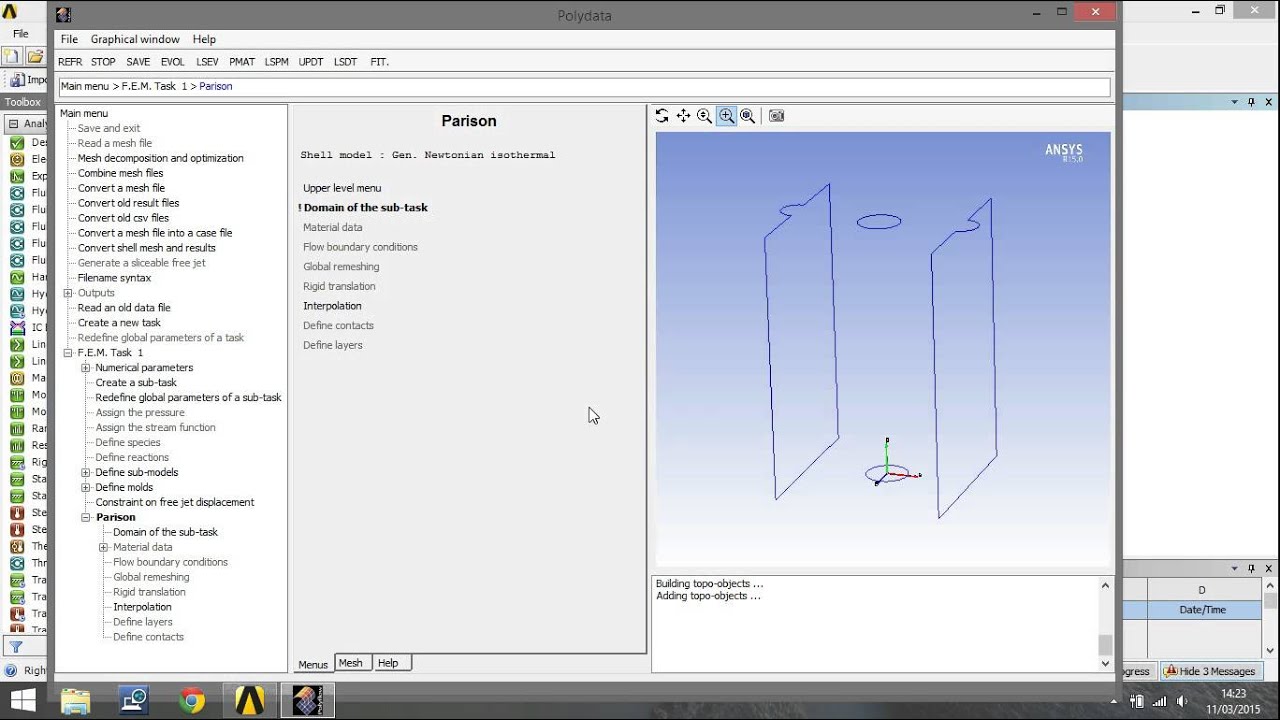Viewport: 1280px width, 720px height.
Task: Click the Workbench new project icon
Action: pyautogui.click(x=11, y=56)
